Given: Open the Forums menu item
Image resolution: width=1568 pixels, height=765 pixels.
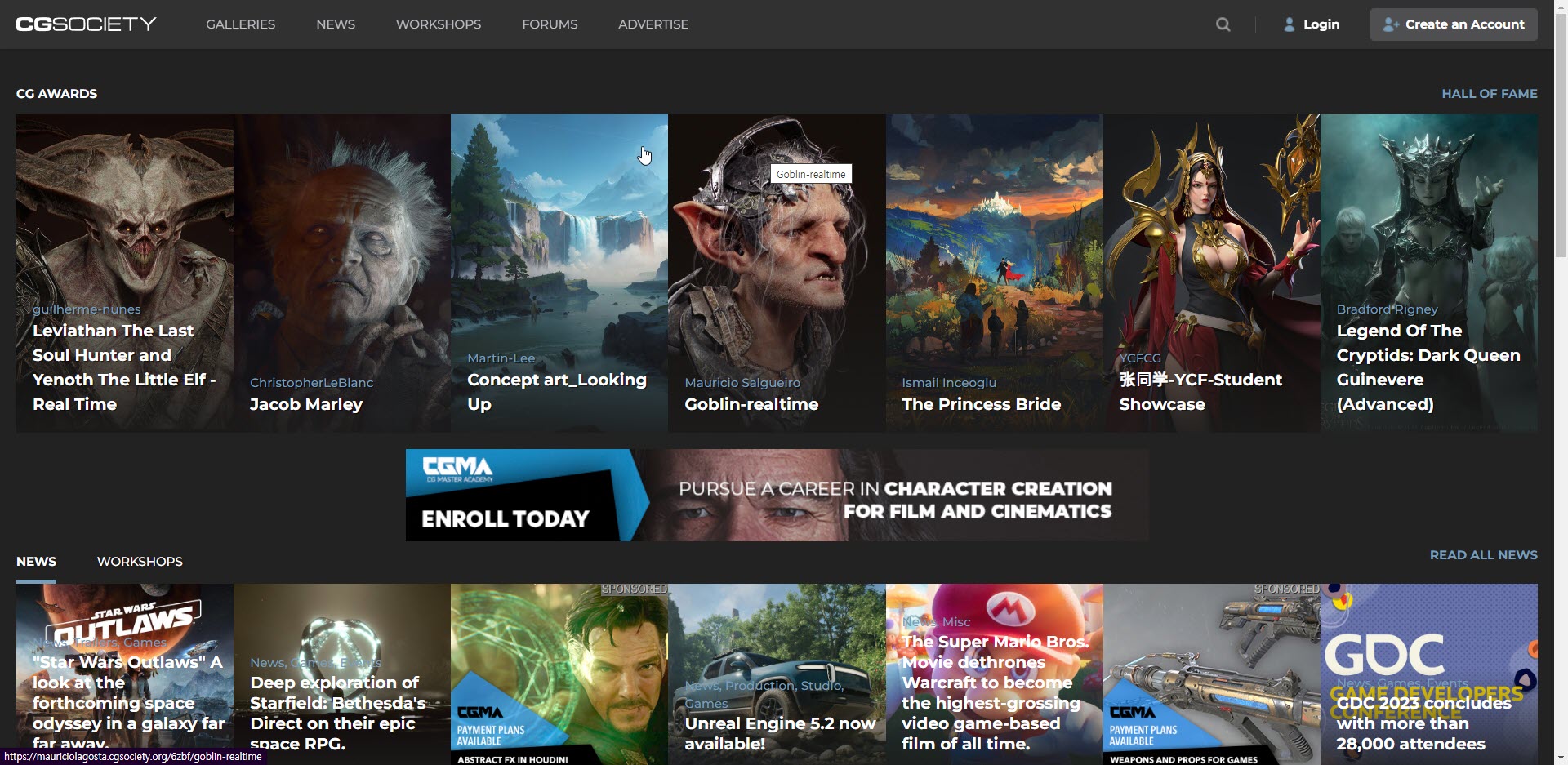Looking at the screenshot, I should (x=550, y=24).
